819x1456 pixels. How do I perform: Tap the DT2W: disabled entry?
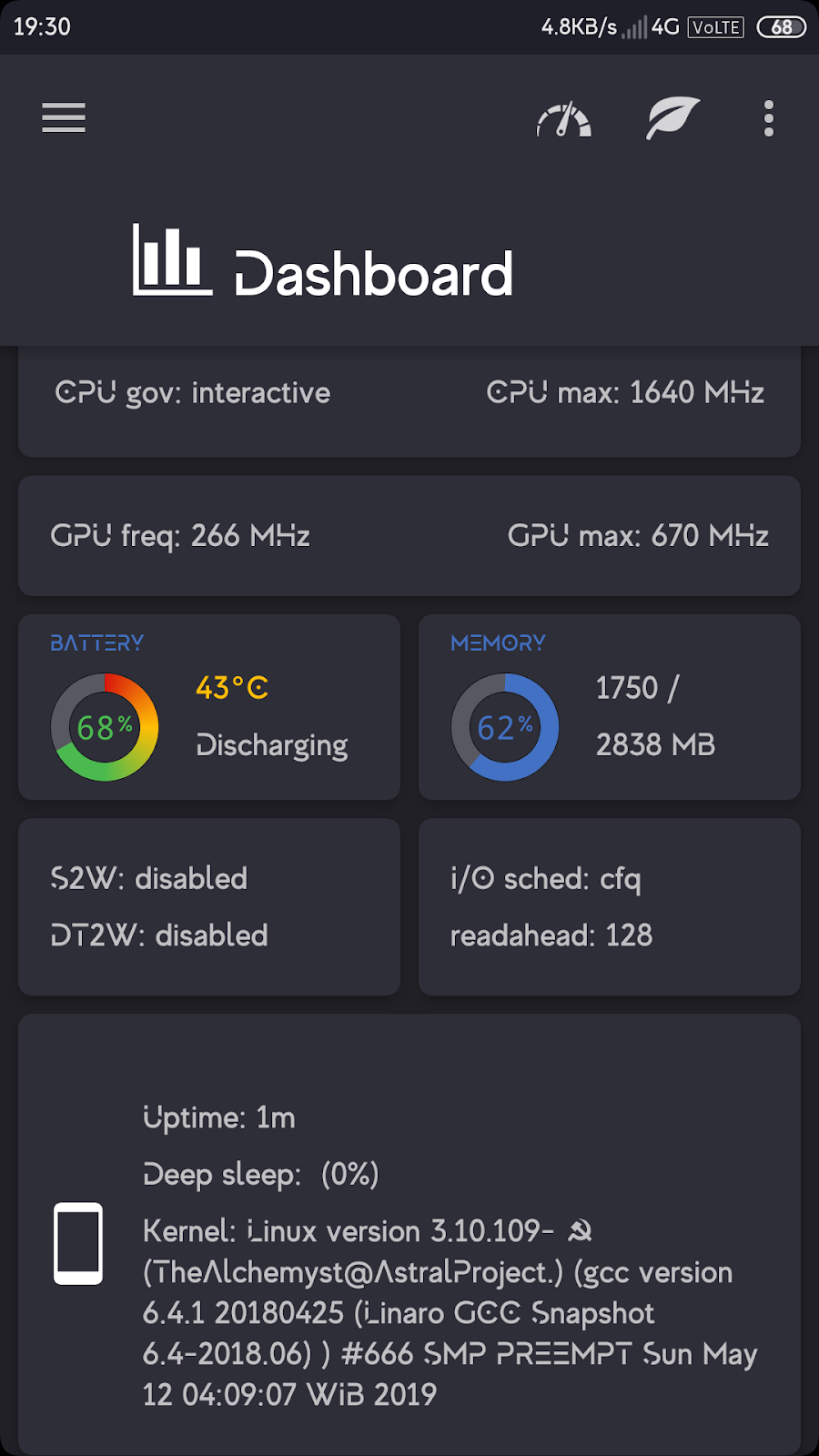(x=159, y=935)
